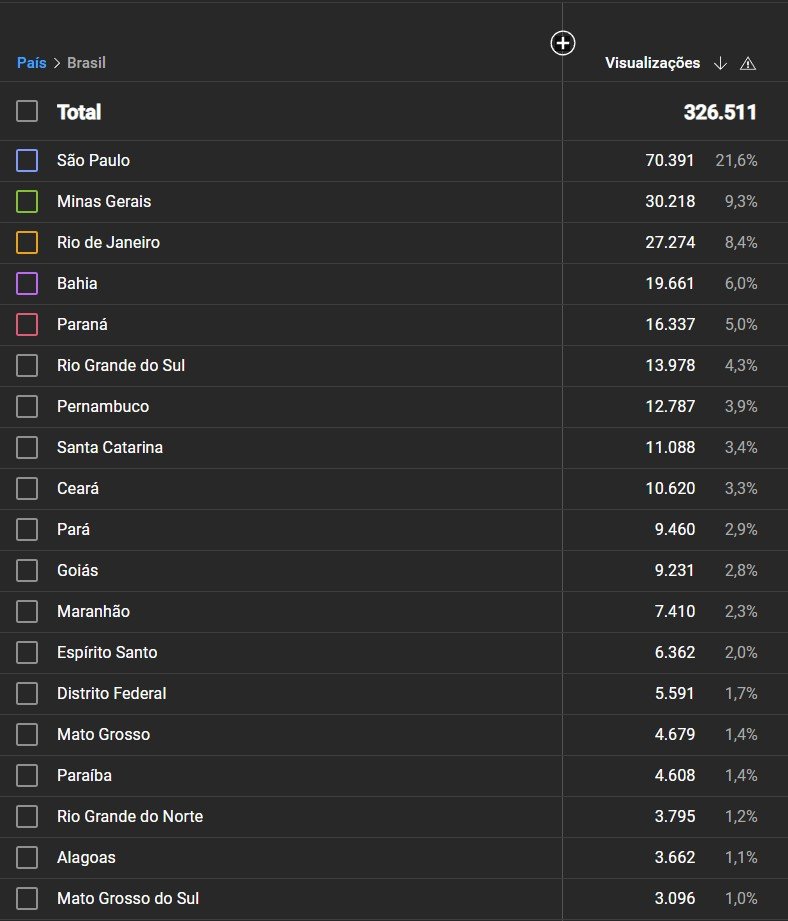This screenshot has height=921, width=788.
Task: Toggle the Rio de Janeiro orange checkbox
Action: (x=27, y=242)
